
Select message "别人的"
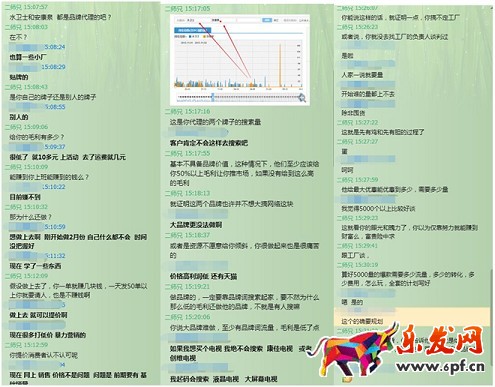pyautogui.click(x=19, y=117)
